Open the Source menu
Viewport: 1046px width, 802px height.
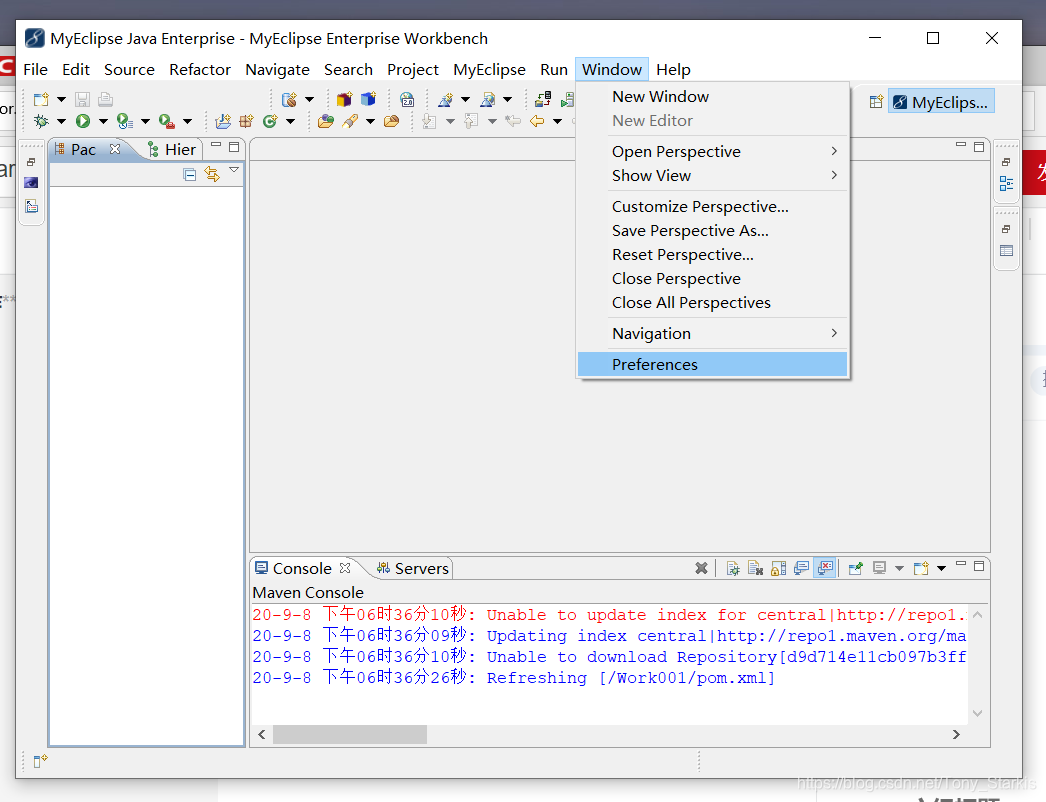click(x=129, y=69)
